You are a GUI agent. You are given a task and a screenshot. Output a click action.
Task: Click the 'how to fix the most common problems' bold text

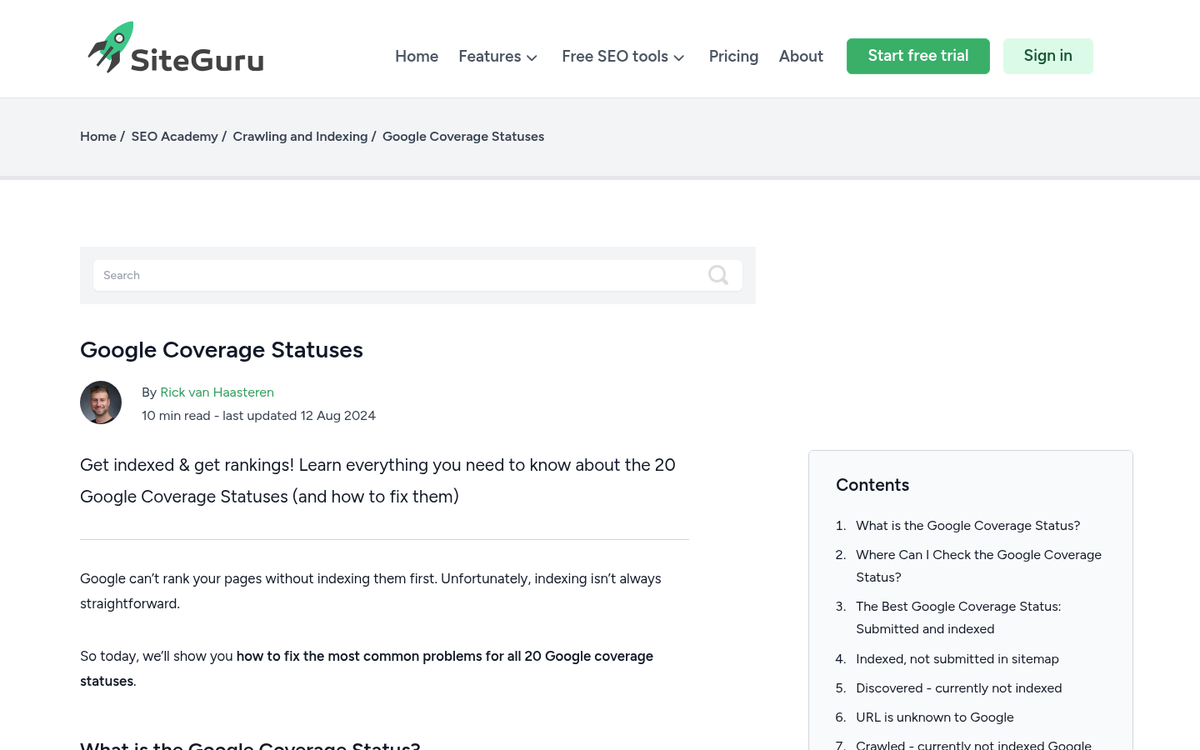(x=367, y=668)
